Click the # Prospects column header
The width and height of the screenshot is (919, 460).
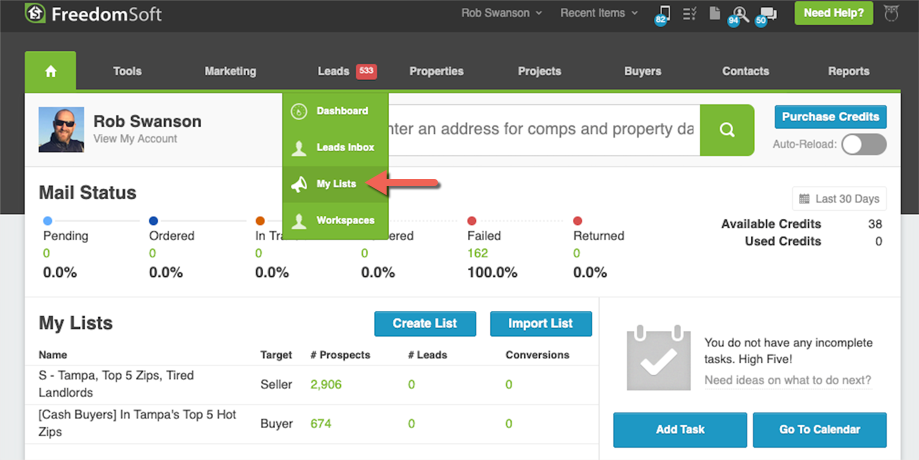tap(340, 355)
